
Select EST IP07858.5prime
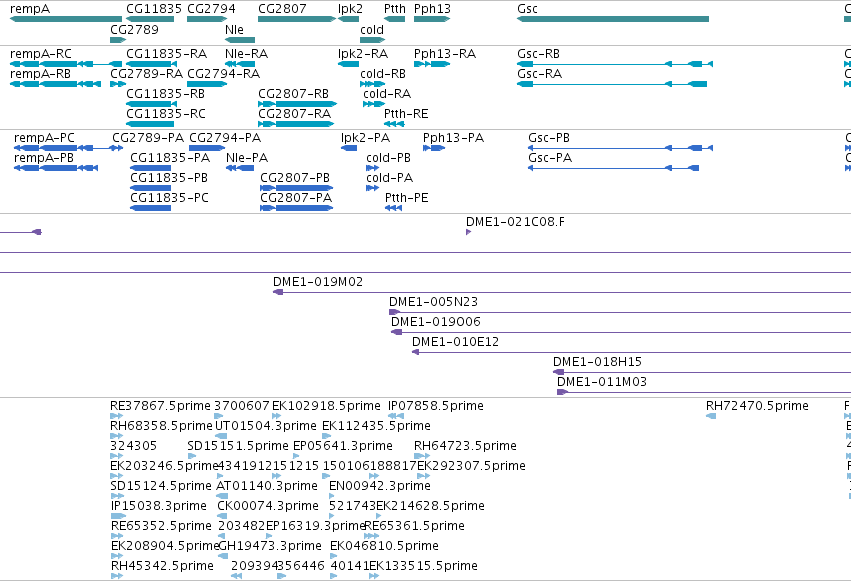pyautogui.click(x=396, y=416)
